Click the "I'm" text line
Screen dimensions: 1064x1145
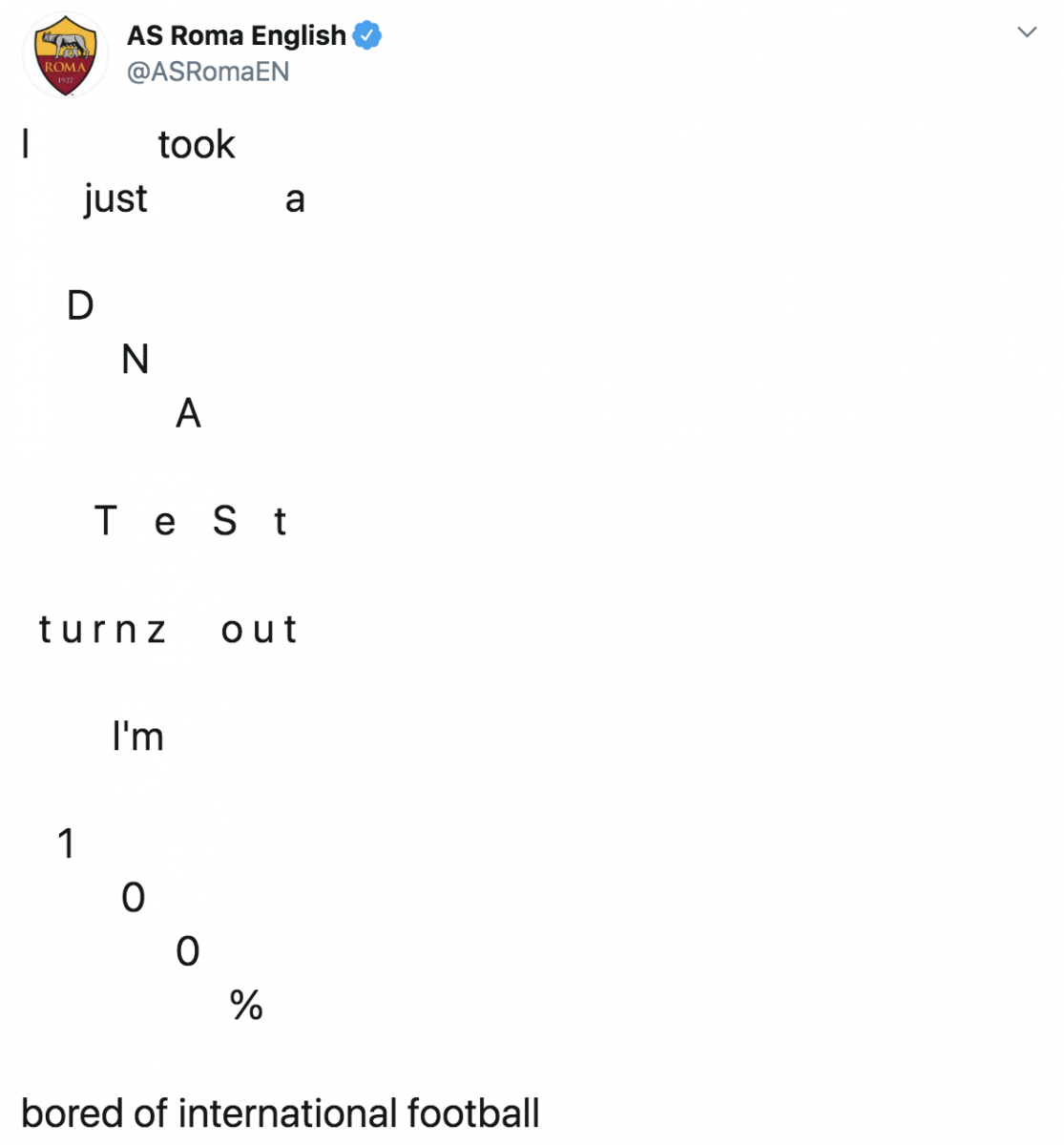pyautogui.click(x=138, y=737)
